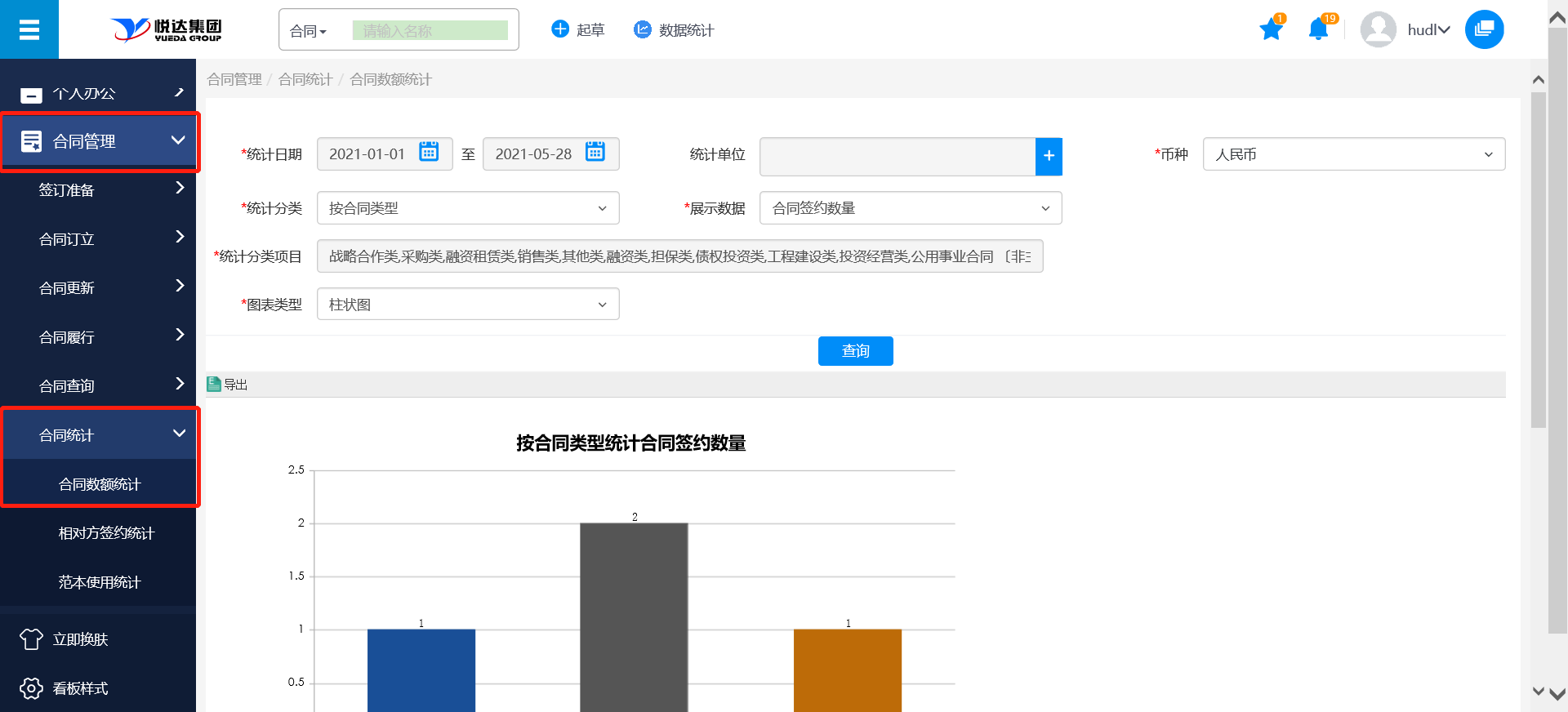
Task: Click the search name input field
Action: click(x=430, y=31)
